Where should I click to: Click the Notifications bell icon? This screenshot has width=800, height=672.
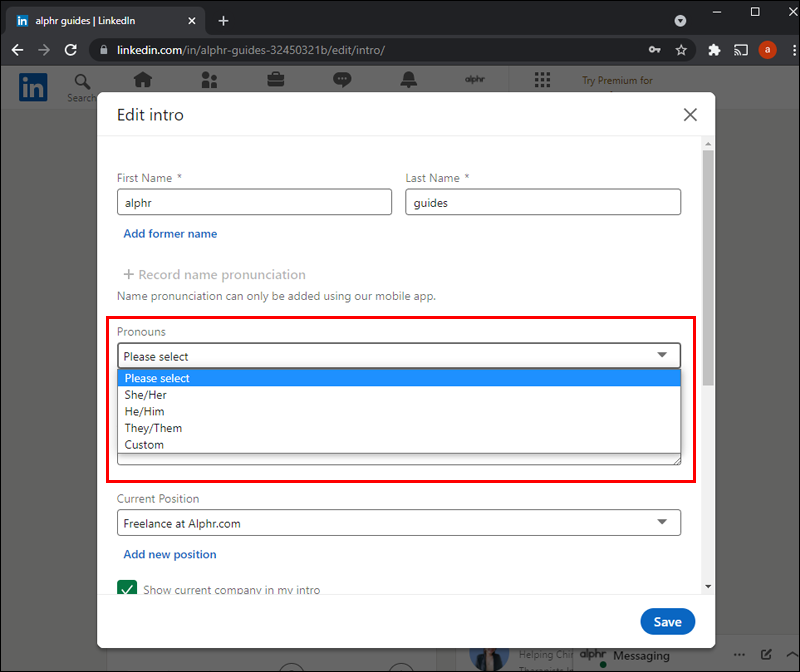pos(408,80)
